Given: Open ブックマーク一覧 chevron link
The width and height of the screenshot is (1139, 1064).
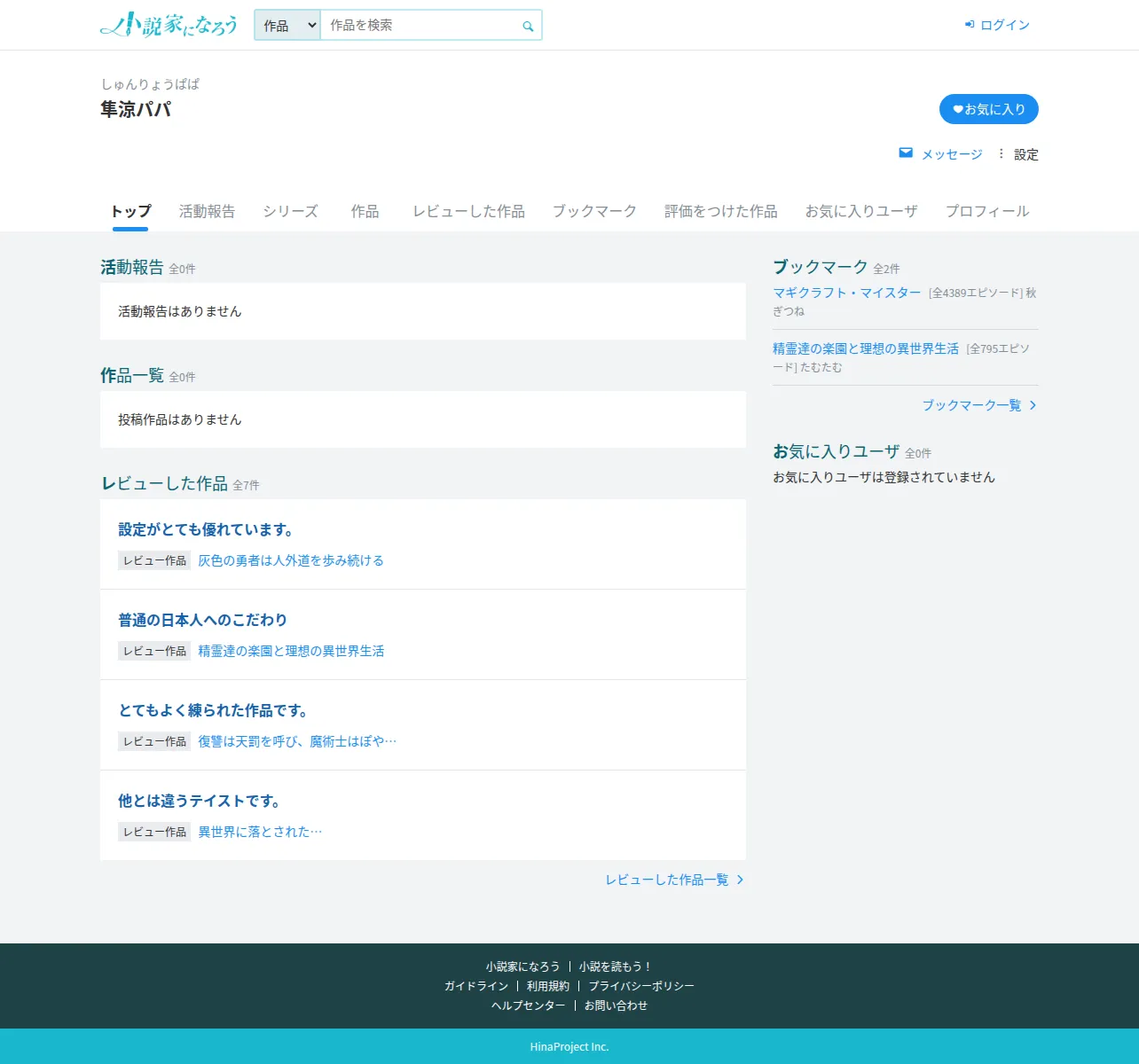Looking at the screenshot, I should point(979,405).
